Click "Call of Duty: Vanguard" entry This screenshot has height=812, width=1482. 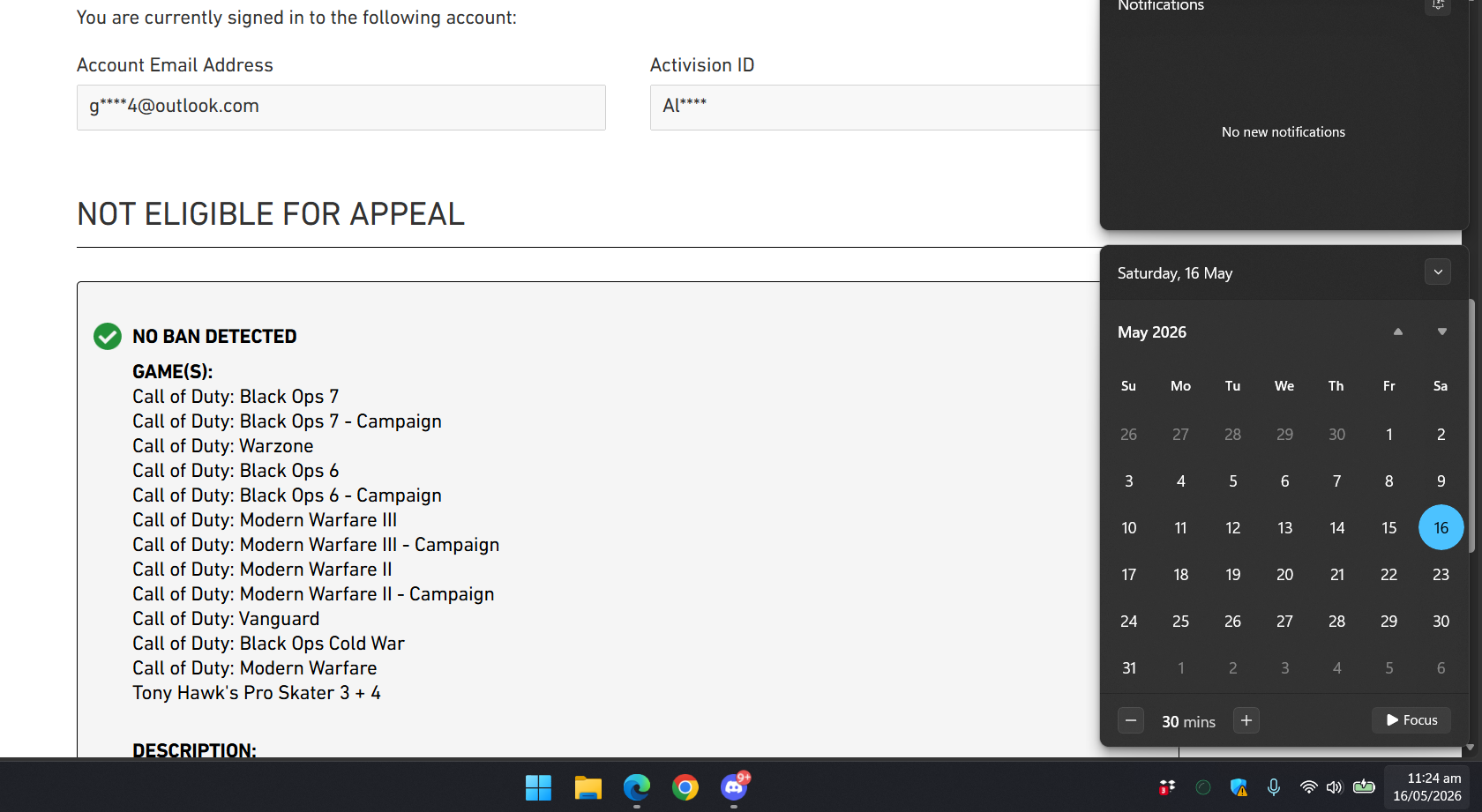(x=226, y=619)
